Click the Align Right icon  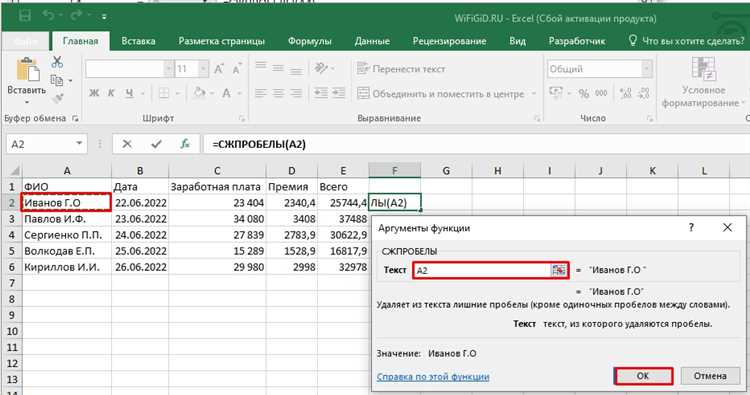tap(296, 93)
